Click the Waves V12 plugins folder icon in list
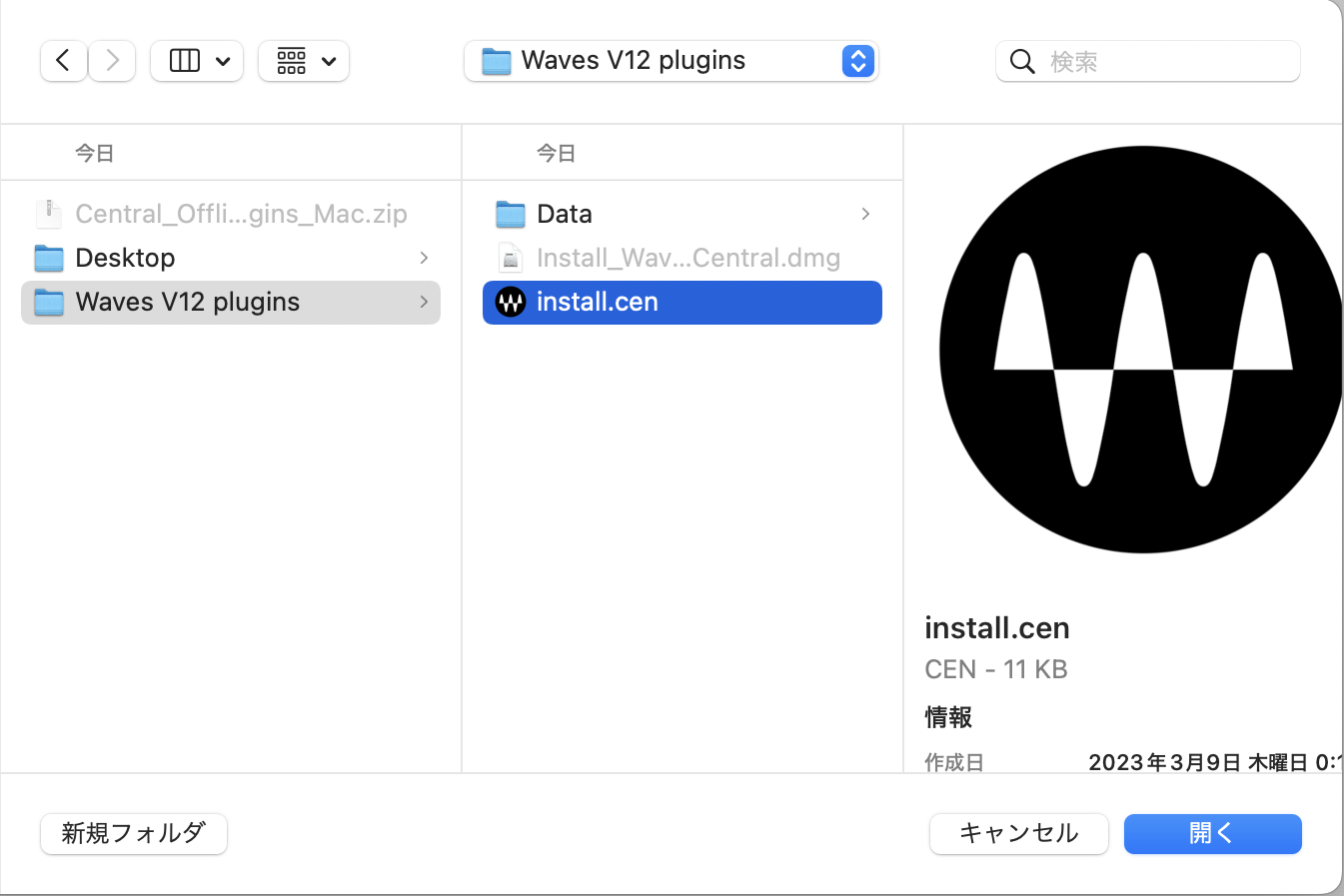This screenshot has height=896, width=1344. 49,302
